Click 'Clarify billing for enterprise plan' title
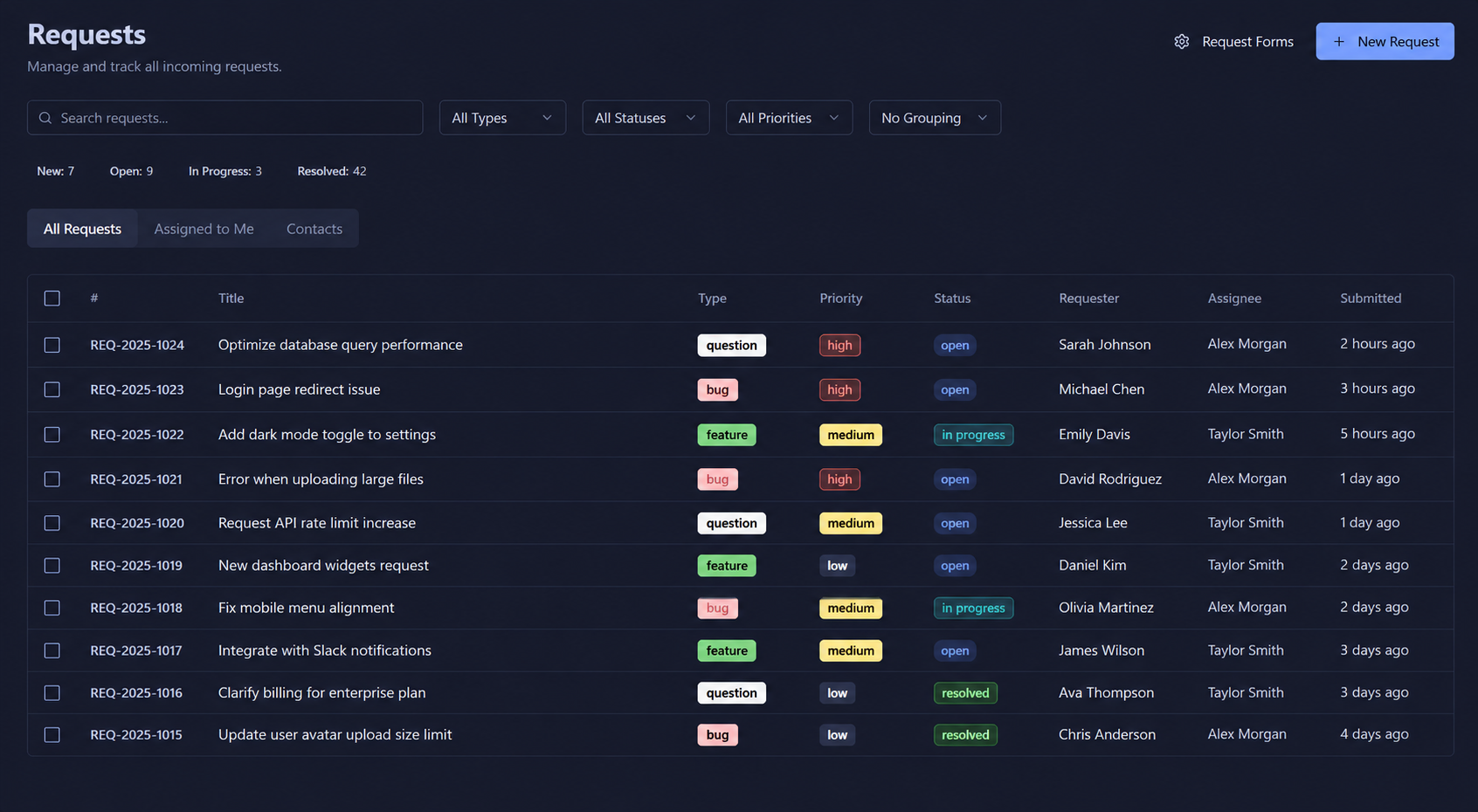1478x812 pixels. (x=322, y=693)
